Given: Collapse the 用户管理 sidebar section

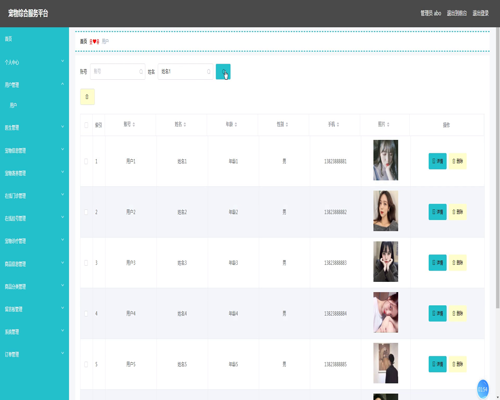Looking at the screenshot, I should [34, 85].
